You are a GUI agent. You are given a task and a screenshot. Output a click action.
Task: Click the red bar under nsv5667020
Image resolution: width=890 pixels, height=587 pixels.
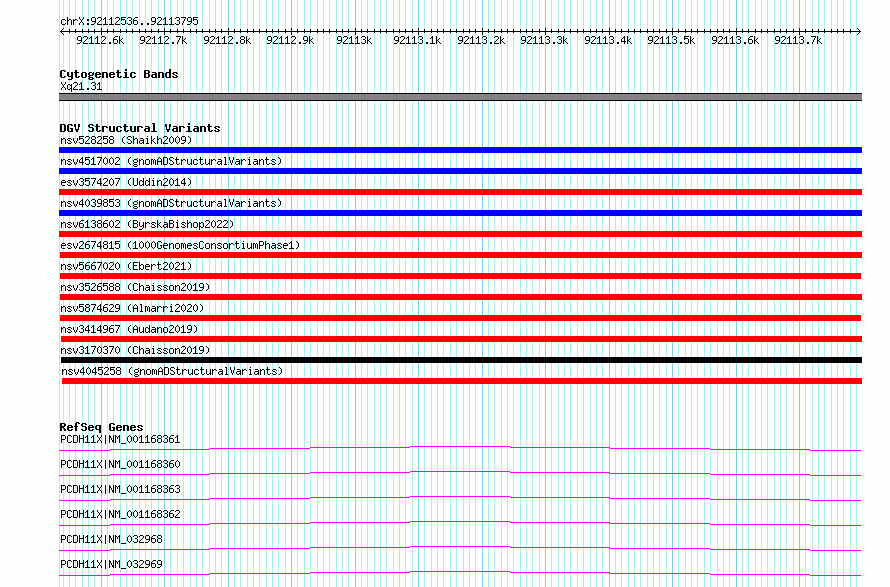coord(460,276)
